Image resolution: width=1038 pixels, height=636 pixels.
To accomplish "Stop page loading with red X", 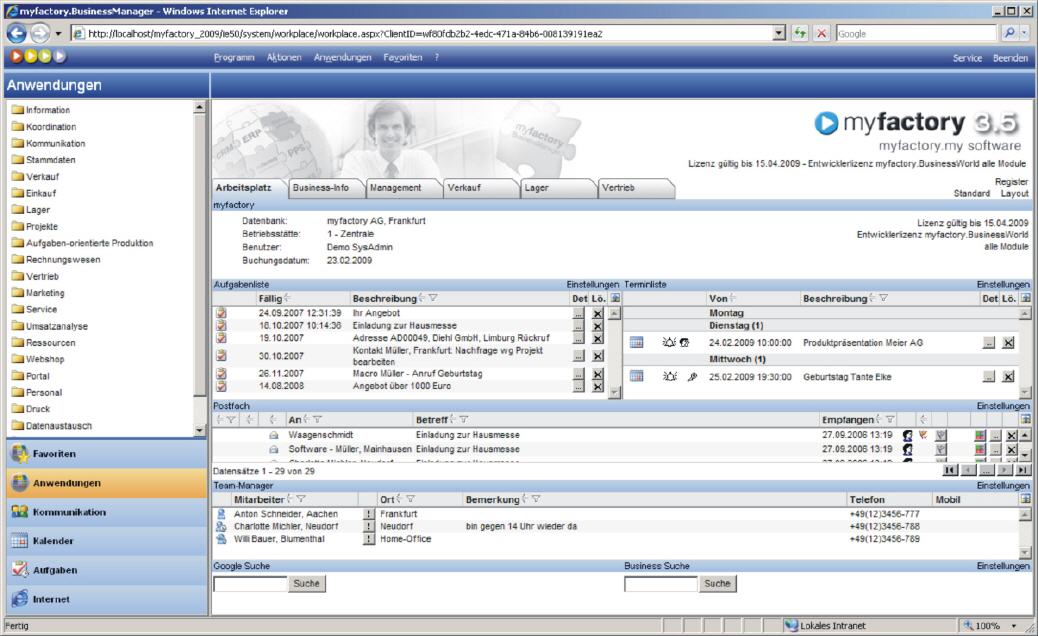I will click(822, 33).
